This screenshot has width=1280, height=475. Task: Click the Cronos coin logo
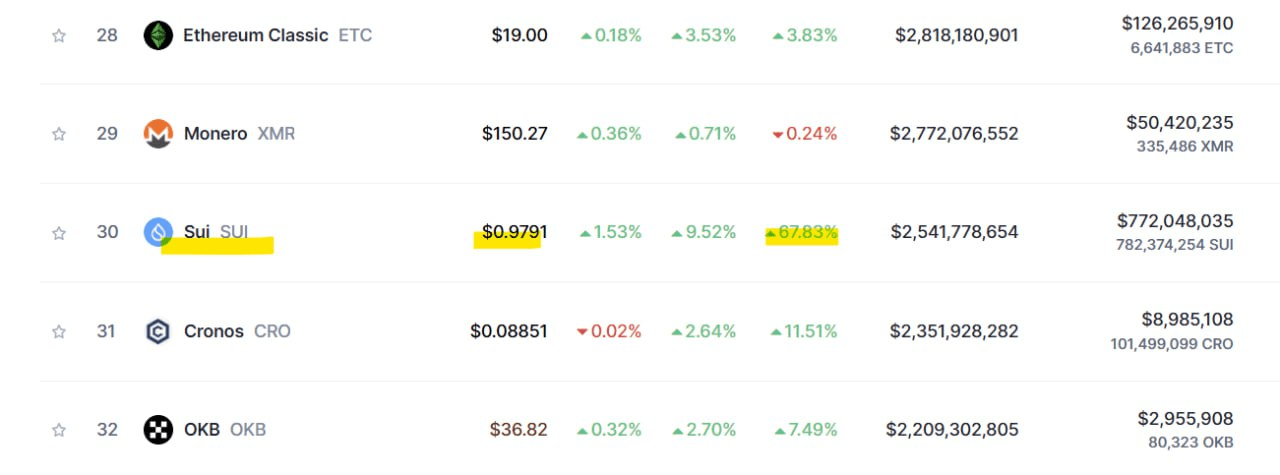pyautogui.click(x=158, y=331)
